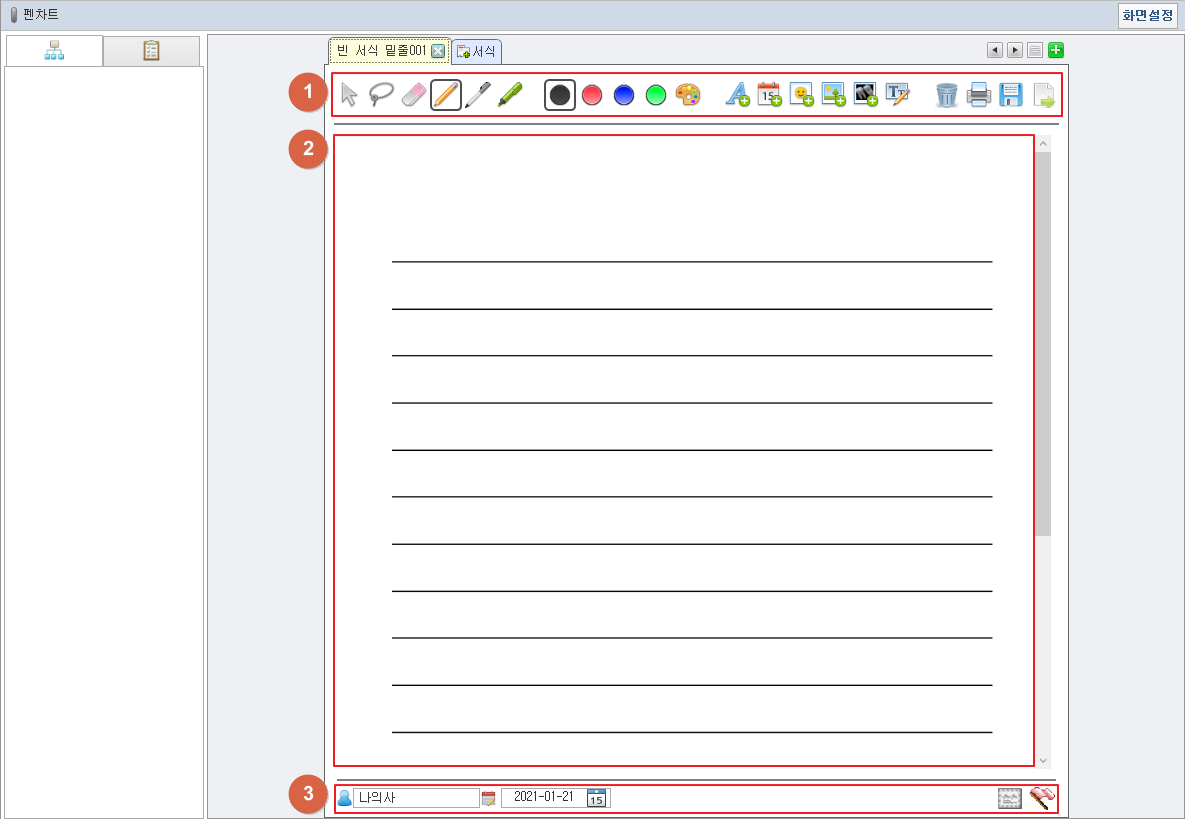
Task: Open the clipboard tab in left panel
Action: [151, 51]
